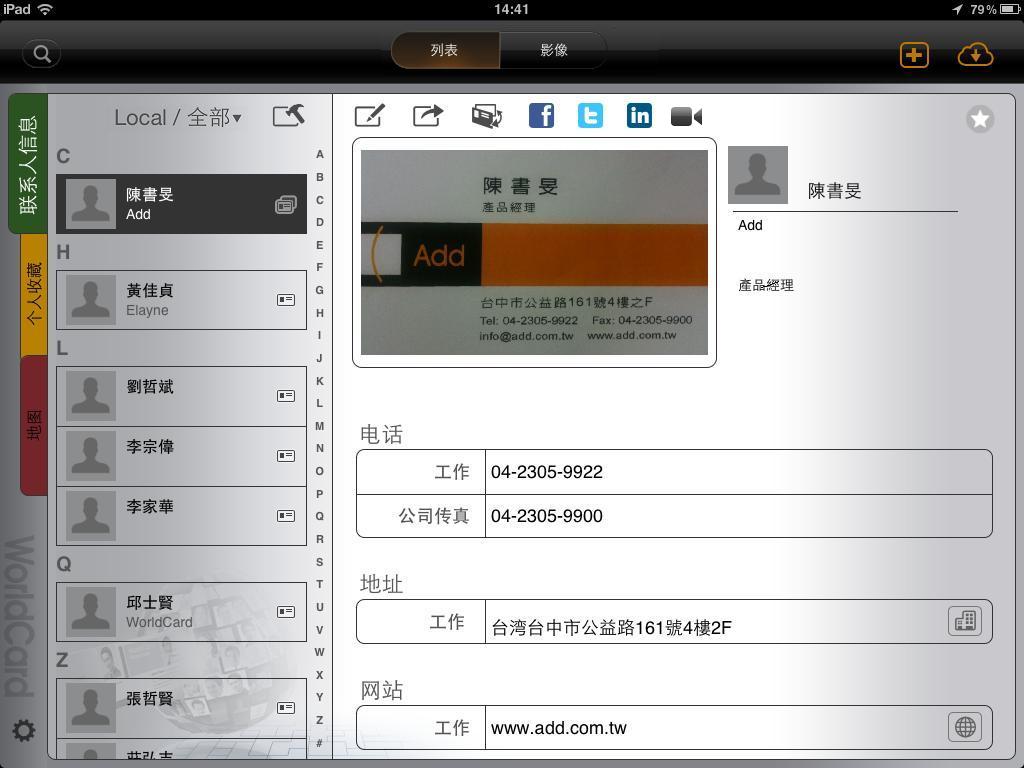Start video call with camera icon
The height and width of the screenshot is (768, 1024).
[x=686, y=117]
